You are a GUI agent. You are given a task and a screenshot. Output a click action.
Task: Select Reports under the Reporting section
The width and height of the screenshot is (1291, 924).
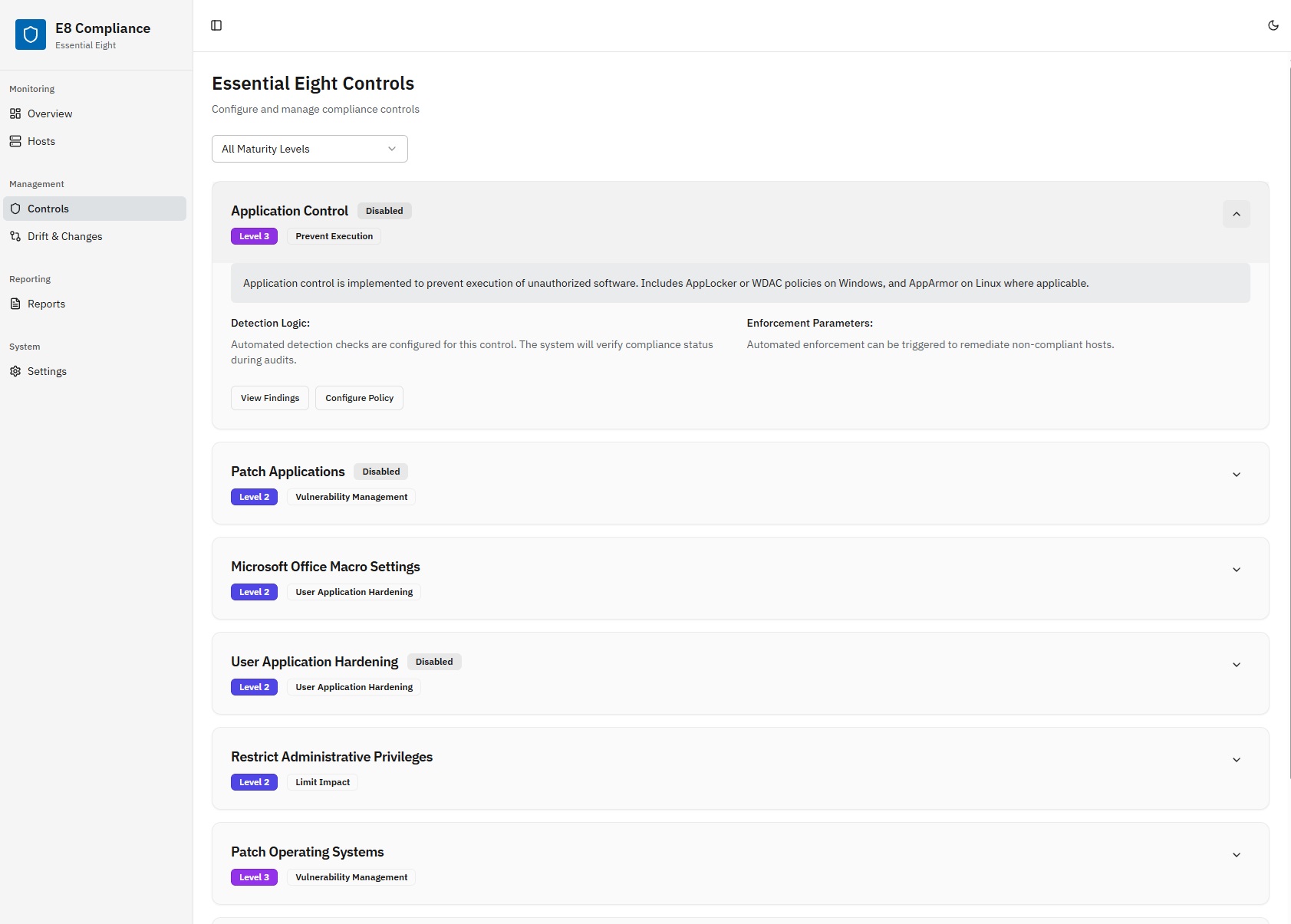(x=46, y=304)
